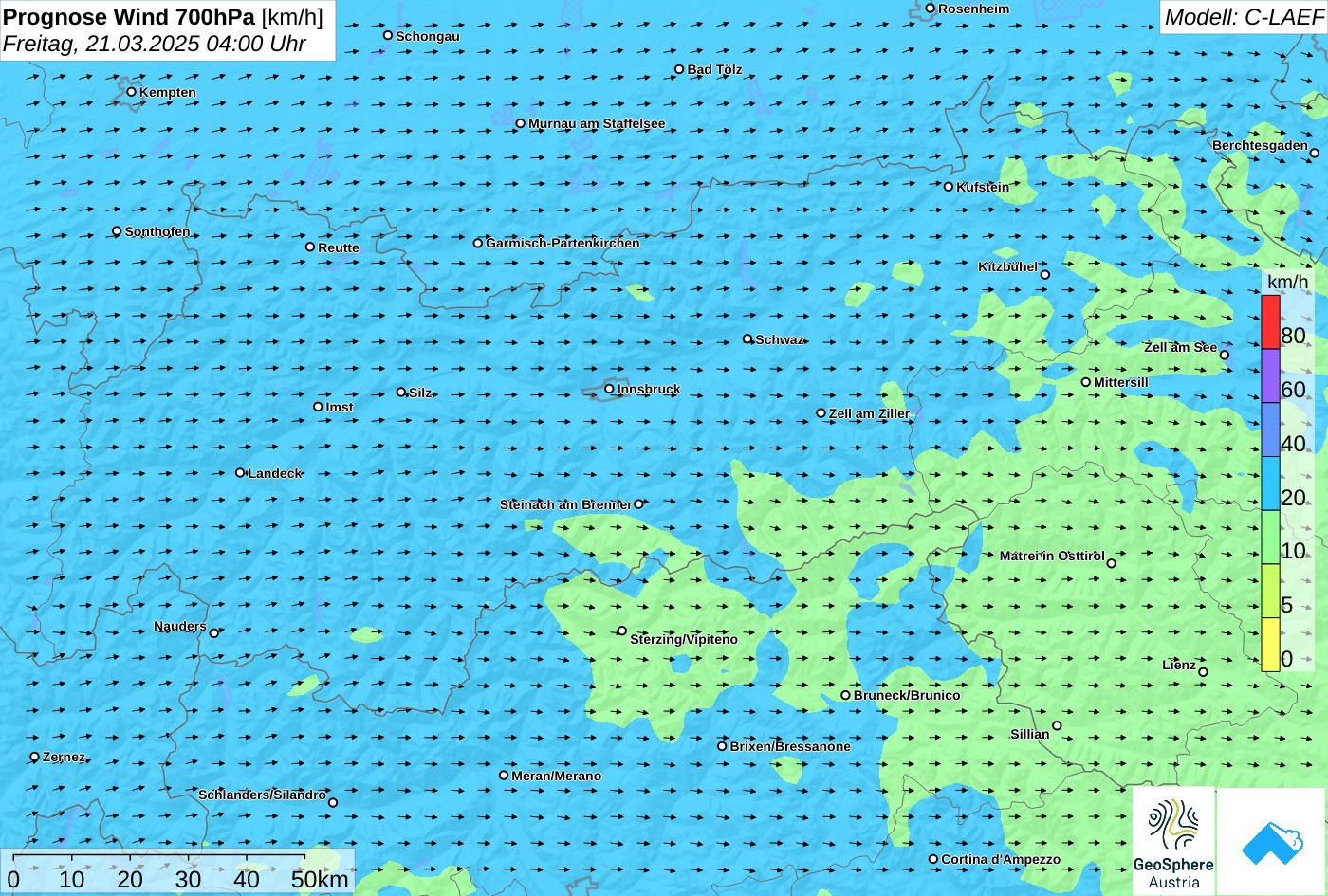Click the Cortina d'Ampezzo marker

pos(932,859)
